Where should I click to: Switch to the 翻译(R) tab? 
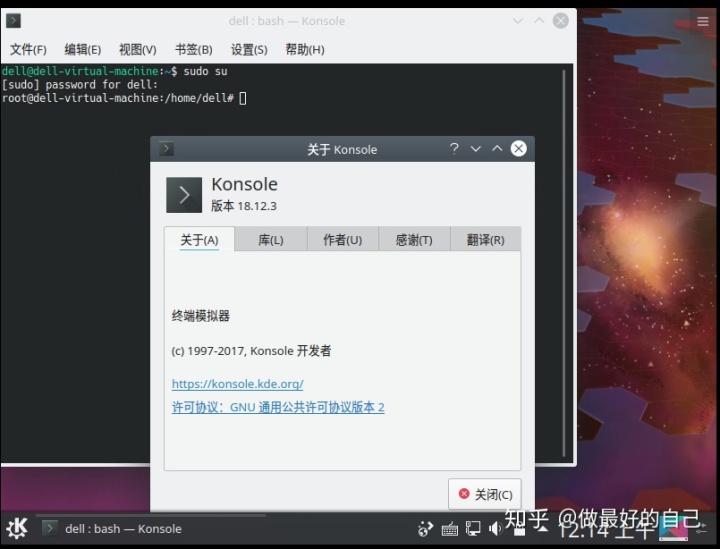click(x=485, y=239)
